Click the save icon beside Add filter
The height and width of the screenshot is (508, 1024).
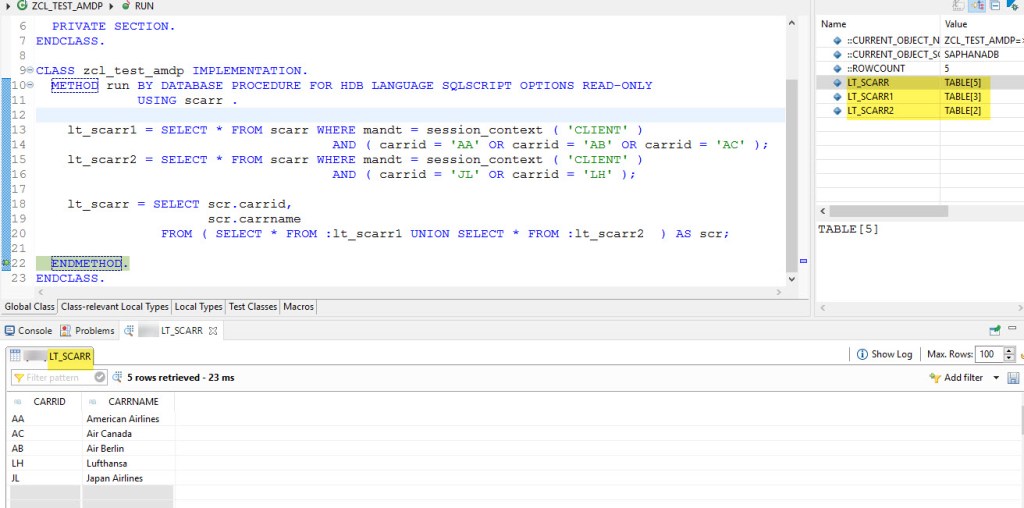[1013, 378]
